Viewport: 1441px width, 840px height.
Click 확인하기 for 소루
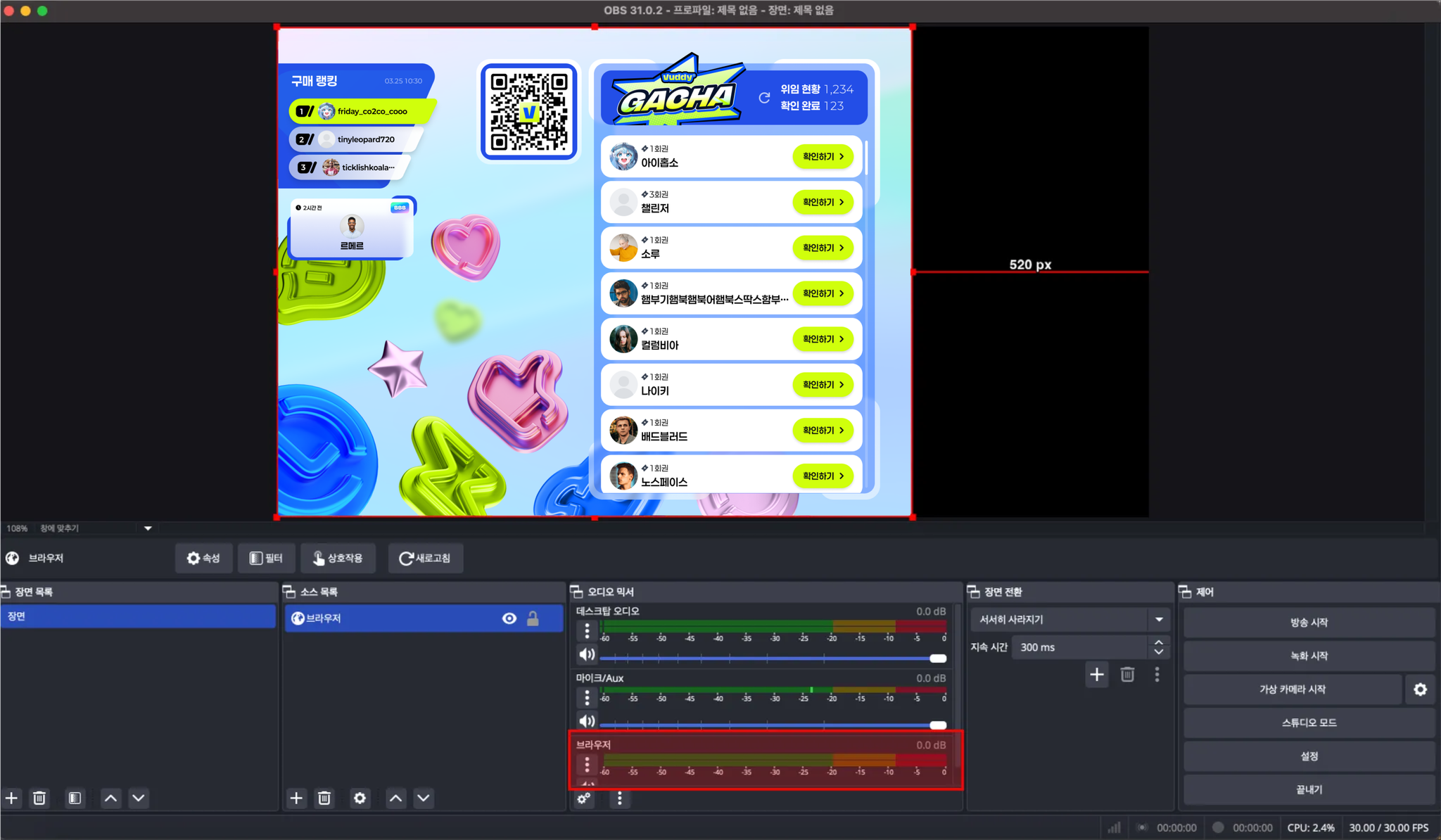[823, 248]
